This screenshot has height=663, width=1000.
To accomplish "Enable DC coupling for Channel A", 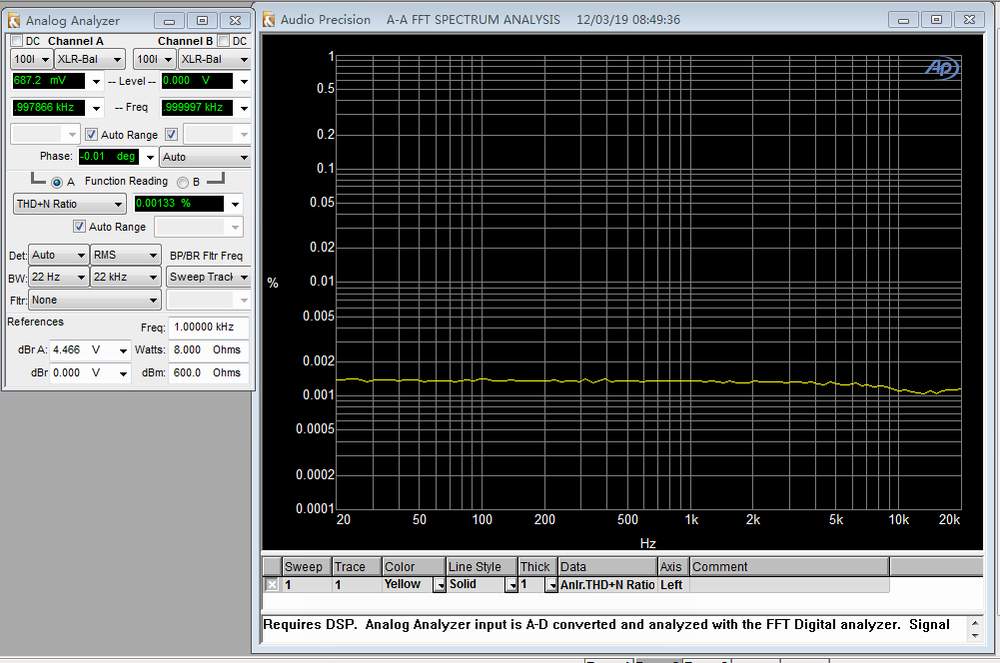I will tap(17, 41).
